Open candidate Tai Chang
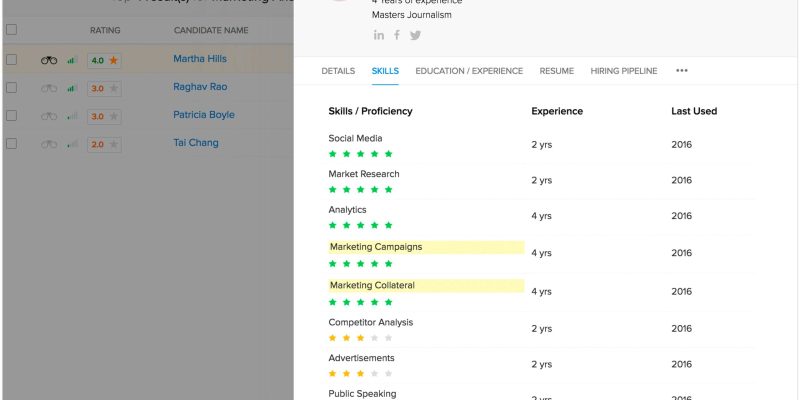 point(196,143)
